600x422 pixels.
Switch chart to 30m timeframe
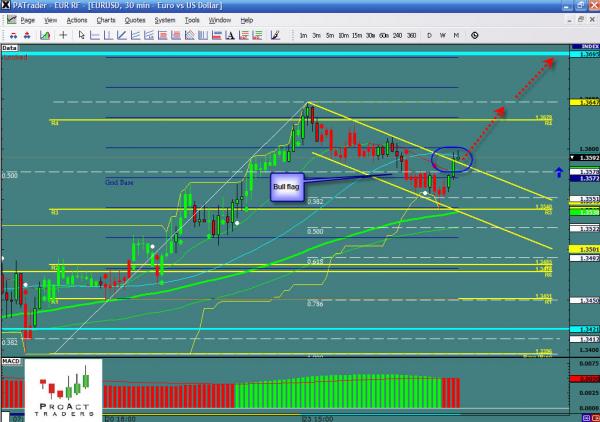pos(370,36)
